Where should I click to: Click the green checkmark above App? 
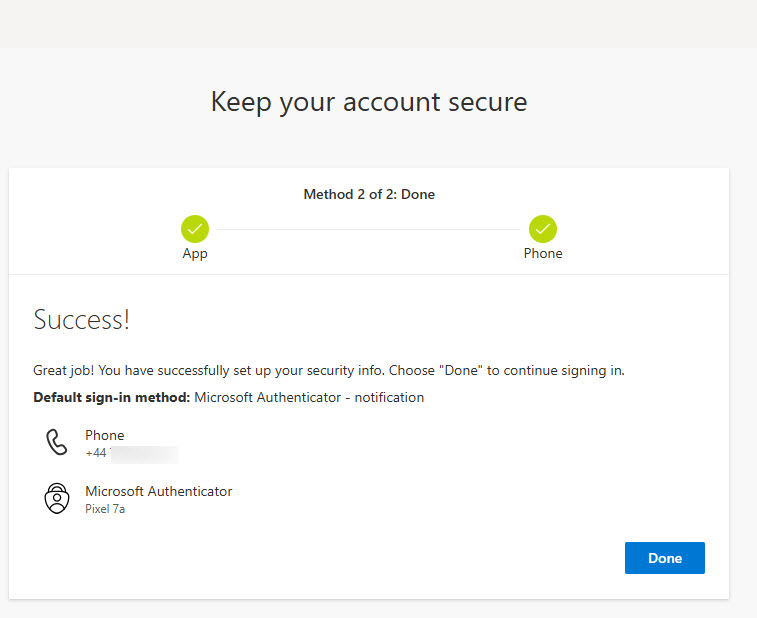195,229
